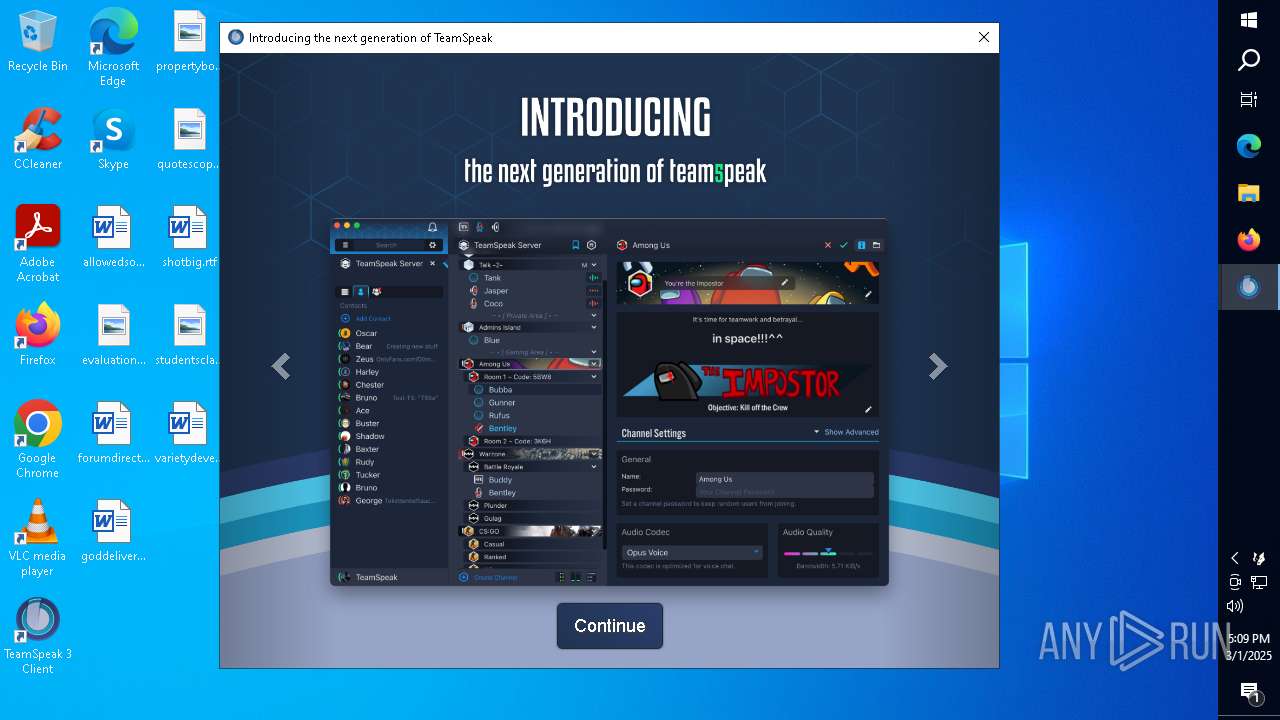The height and width of the screenshot is (720, 1280).
Task: Launch CCleaner from desktop
Action: pos(38,139)
